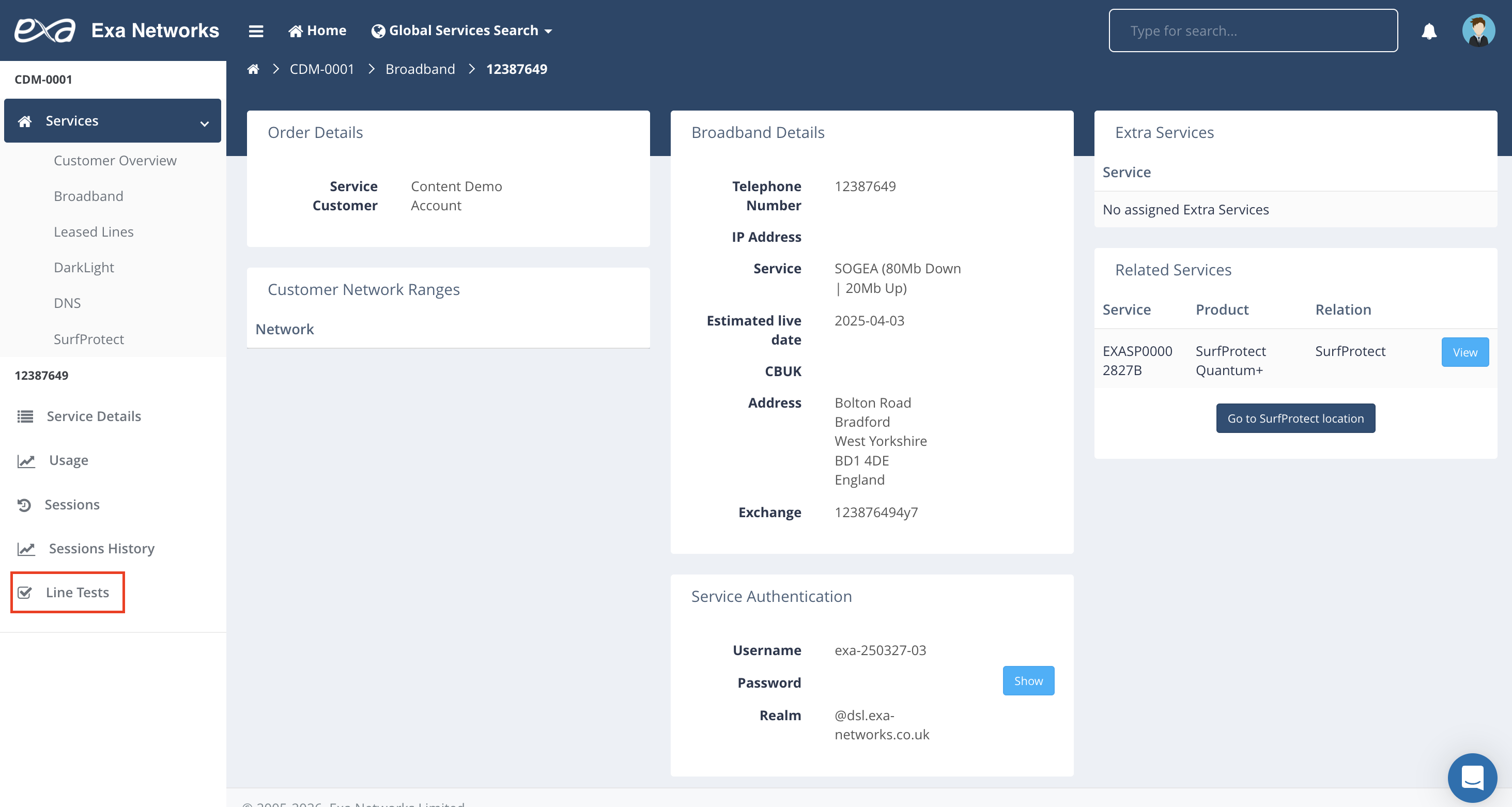1512x807 pixels.
Task: Open Service Details in sidebar
Action: click(94, 416)
